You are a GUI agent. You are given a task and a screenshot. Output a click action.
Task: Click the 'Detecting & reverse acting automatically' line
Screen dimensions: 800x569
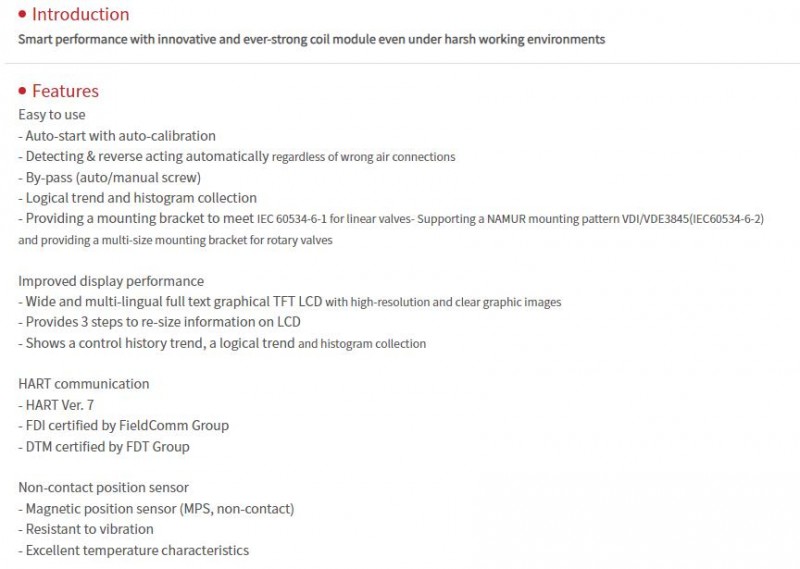(237, 157)
